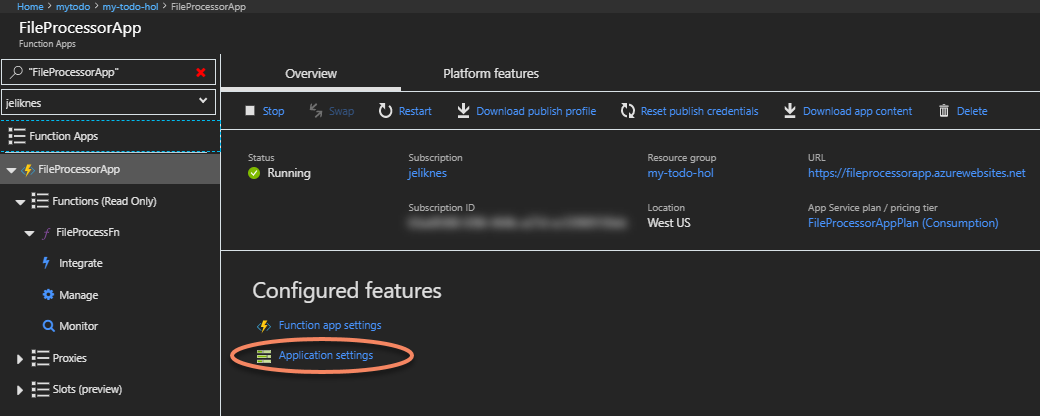Click the Proxies list icon
1040x416 pixels.
click(40, 358)
